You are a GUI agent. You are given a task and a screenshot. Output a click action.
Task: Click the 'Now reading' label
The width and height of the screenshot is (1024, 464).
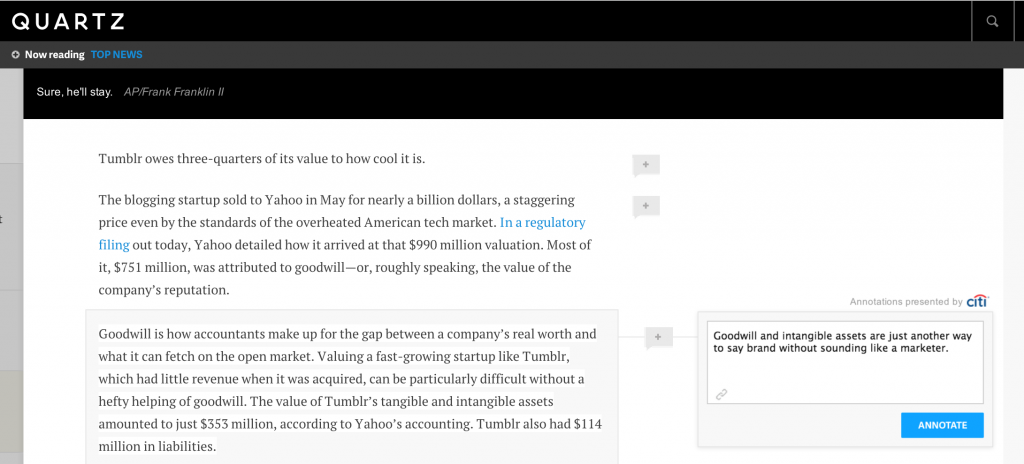55,55
